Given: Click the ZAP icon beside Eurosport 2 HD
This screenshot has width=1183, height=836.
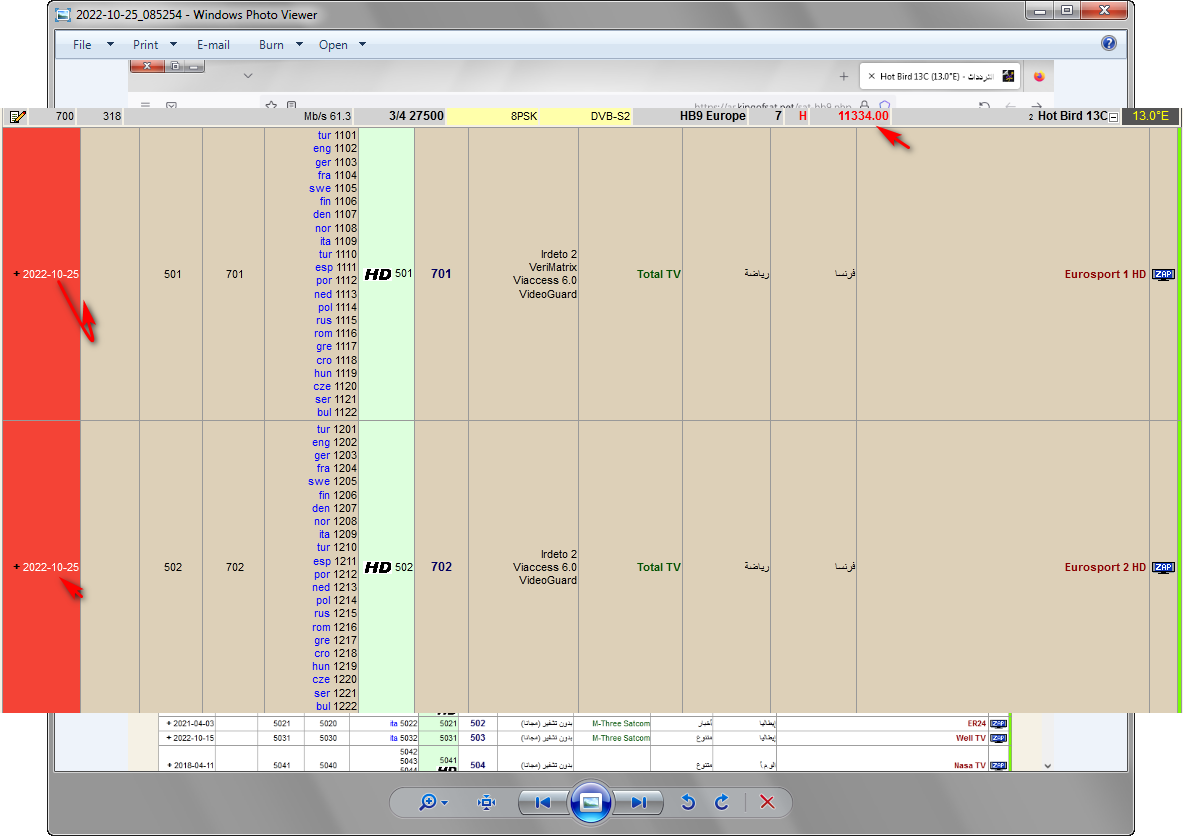Looking at the screenshot, I should 1163,567.
